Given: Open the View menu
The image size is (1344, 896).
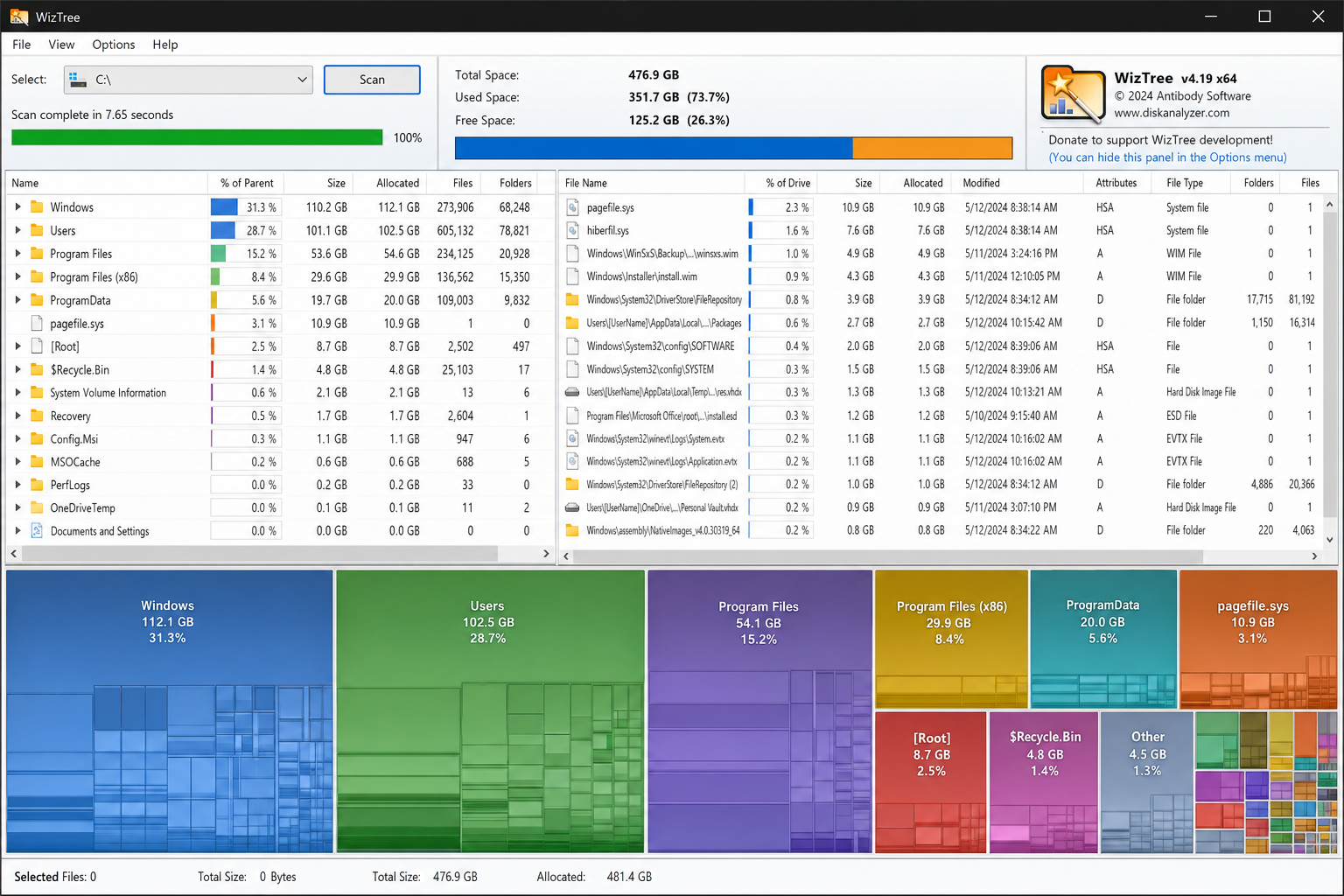Looking at the screenshot, I should 61,45.
